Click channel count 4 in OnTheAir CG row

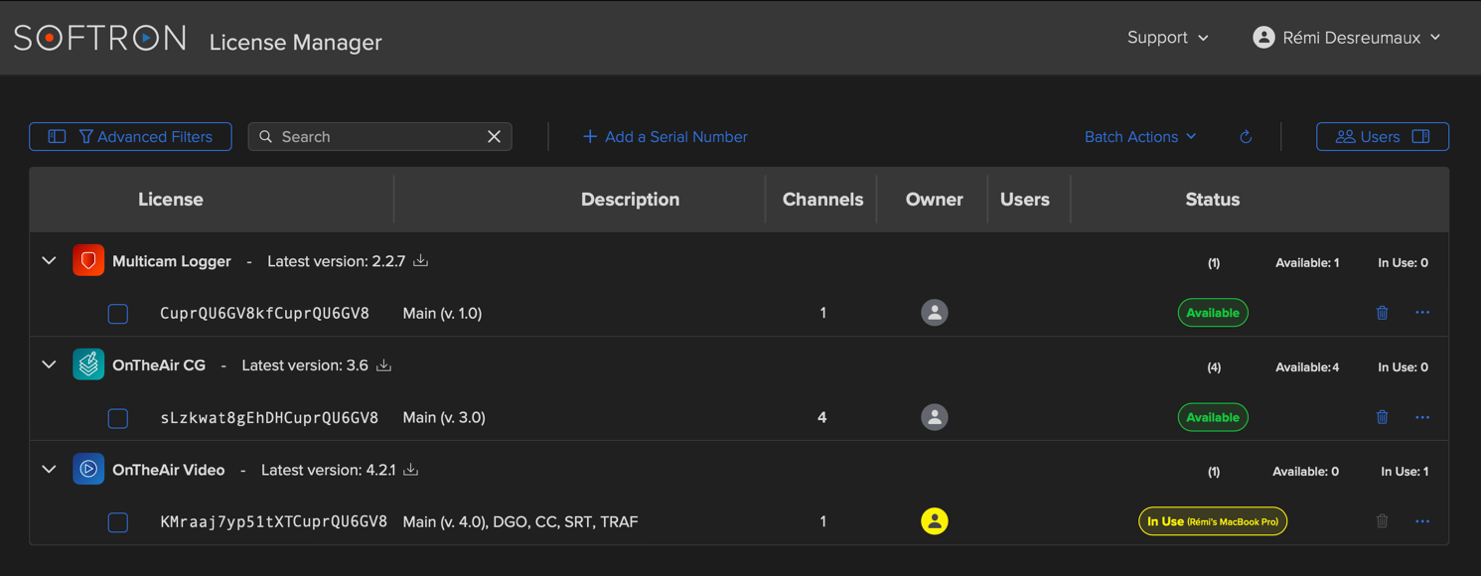click(822, 417)
